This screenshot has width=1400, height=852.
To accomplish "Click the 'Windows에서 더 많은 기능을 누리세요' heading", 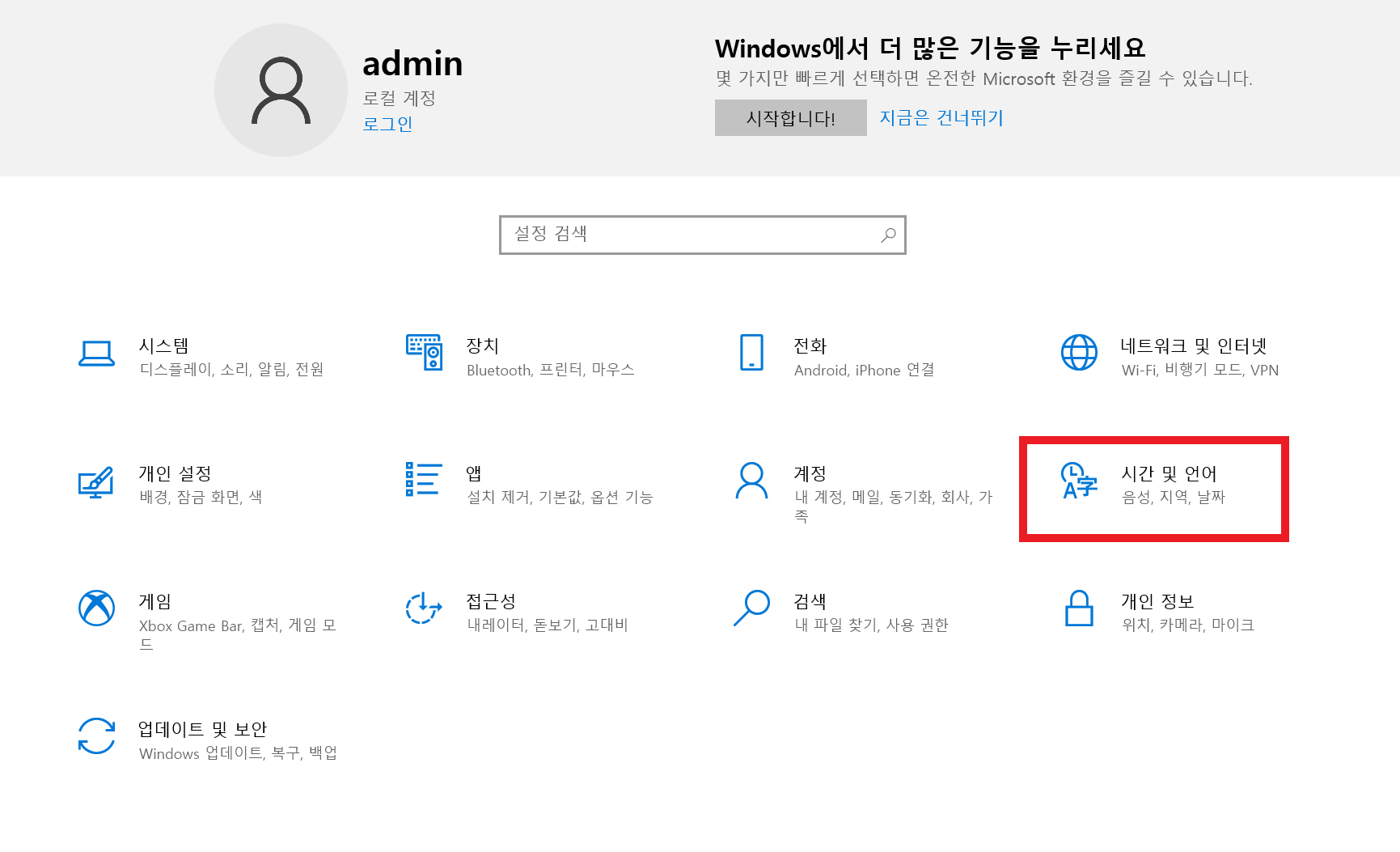I will pos(930,49).
